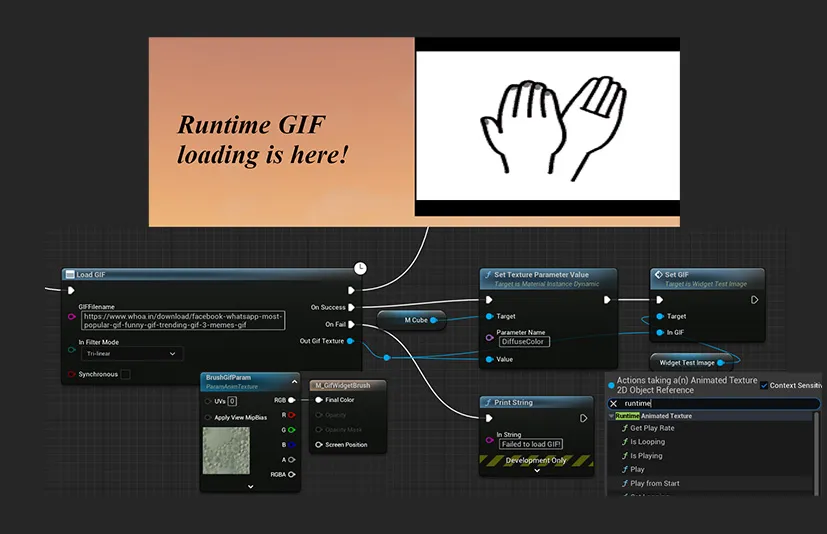This screenshot has width=827, height=534.
Task: Click Print String execution input pin
Action: pos(489,418)
